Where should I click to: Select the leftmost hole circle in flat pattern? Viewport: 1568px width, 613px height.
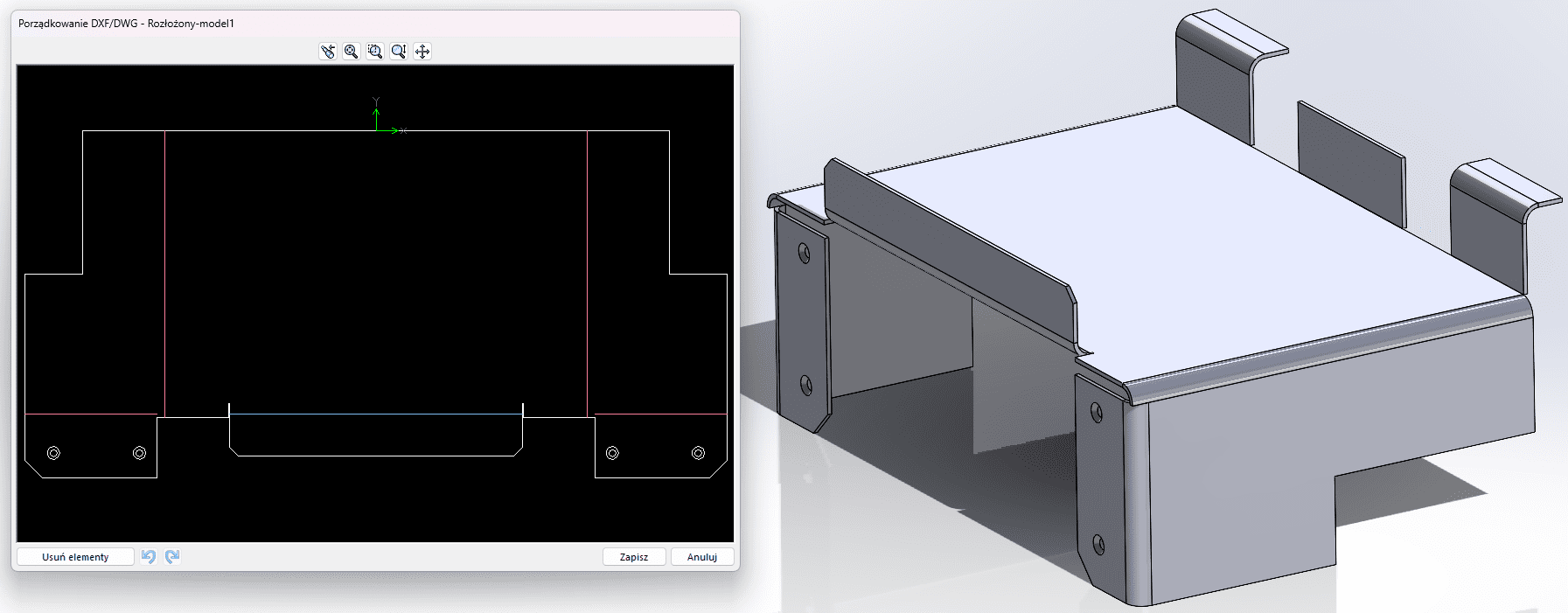coord(53,453)
